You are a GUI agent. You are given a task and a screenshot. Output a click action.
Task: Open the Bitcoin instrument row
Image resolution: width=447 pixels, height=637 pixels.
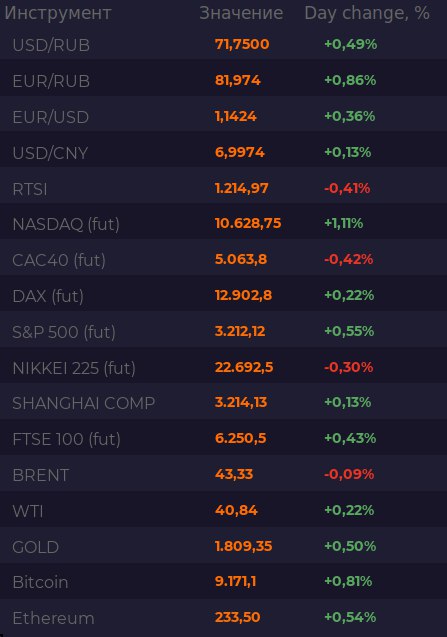point(224,582)
